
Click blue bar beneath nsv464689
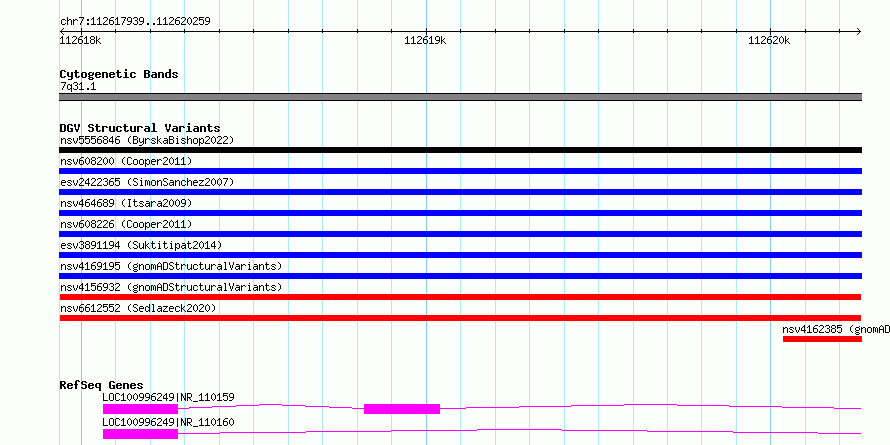coord(460,213)
